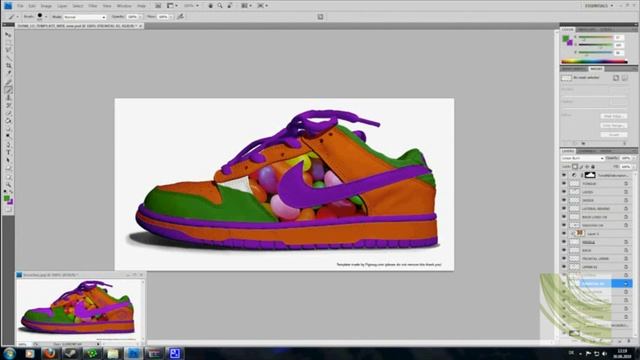Toggle lock all for layer
This screenshot has width=640, height=360.
tap(593, 167)
